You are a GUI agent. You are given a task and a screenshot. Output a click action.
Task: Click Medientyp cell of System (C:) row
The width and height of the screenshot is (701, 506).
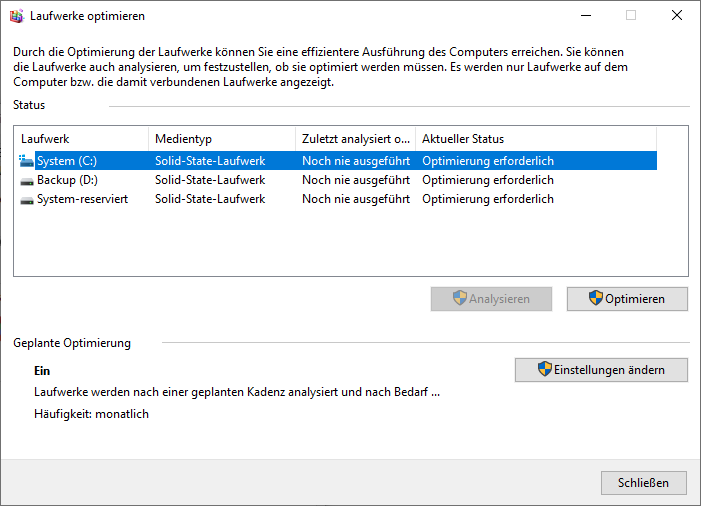pos(210,161)
